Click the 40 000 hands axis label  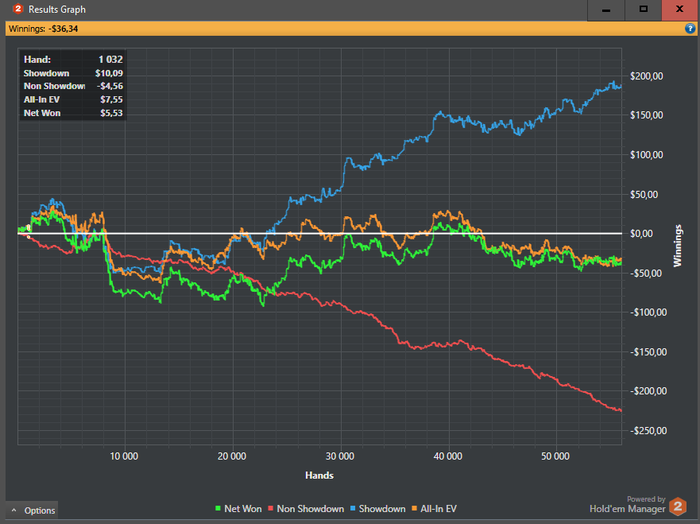coord(448,456)
